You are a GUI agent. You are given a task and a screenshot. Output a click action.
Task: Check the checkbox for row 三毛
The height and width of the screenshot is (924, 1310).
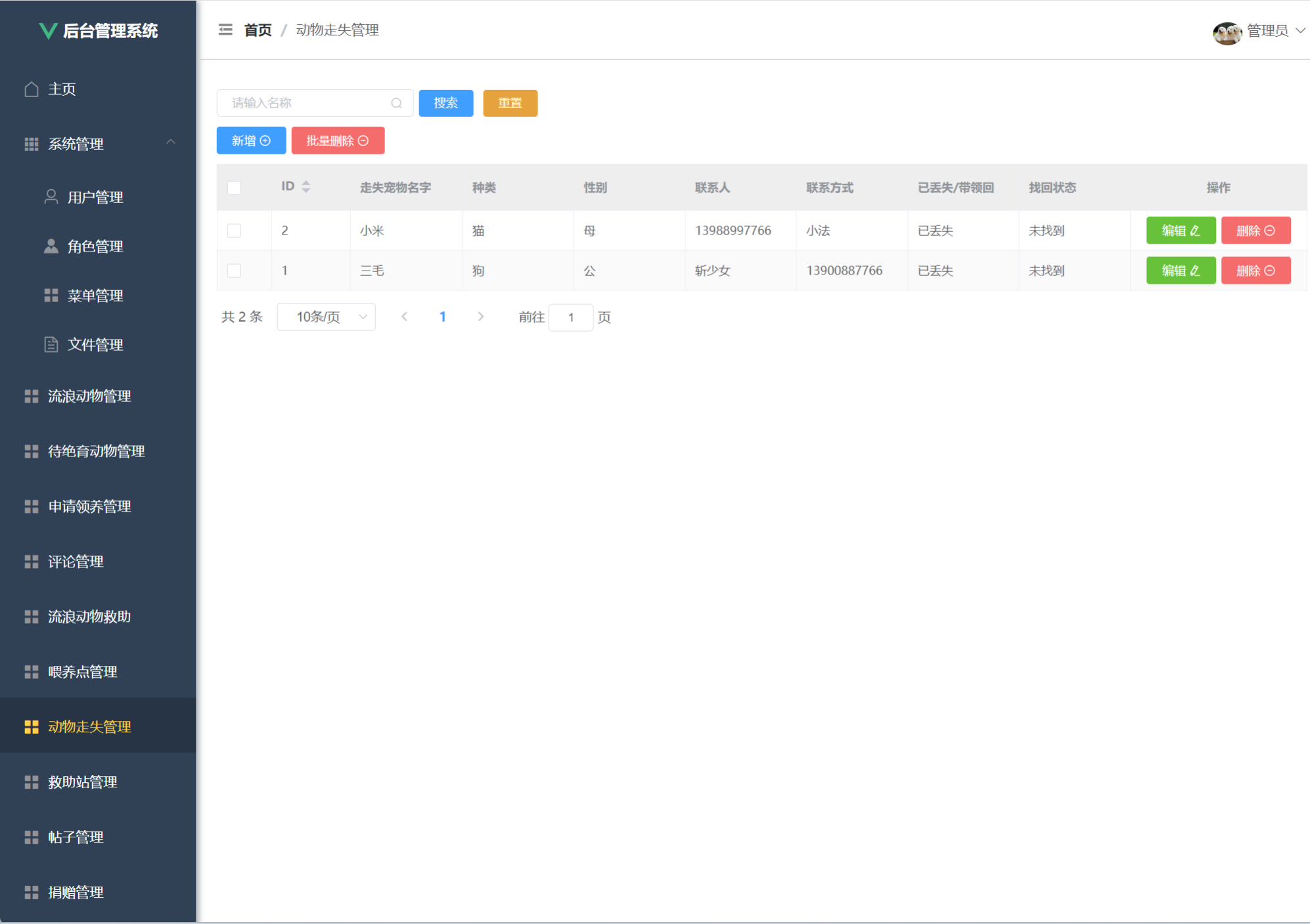(234, 271)
